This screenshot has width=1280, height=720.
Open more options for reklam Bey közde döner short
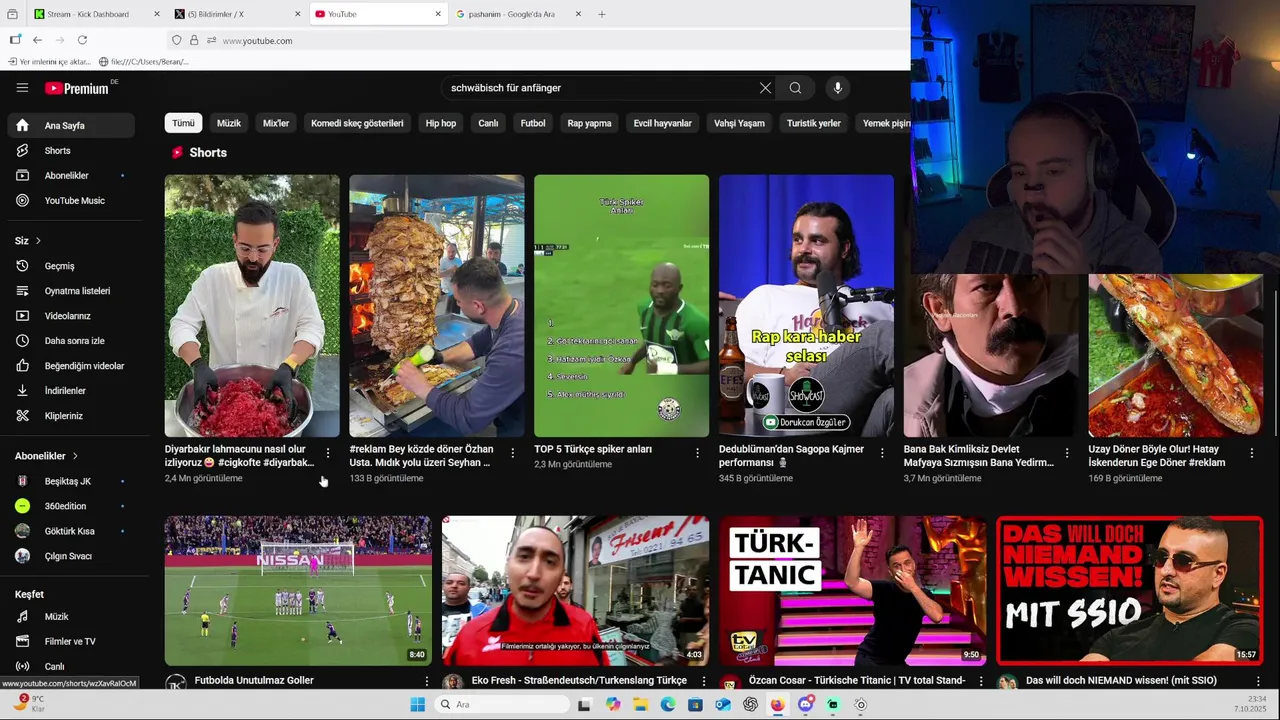coord(513,453)
